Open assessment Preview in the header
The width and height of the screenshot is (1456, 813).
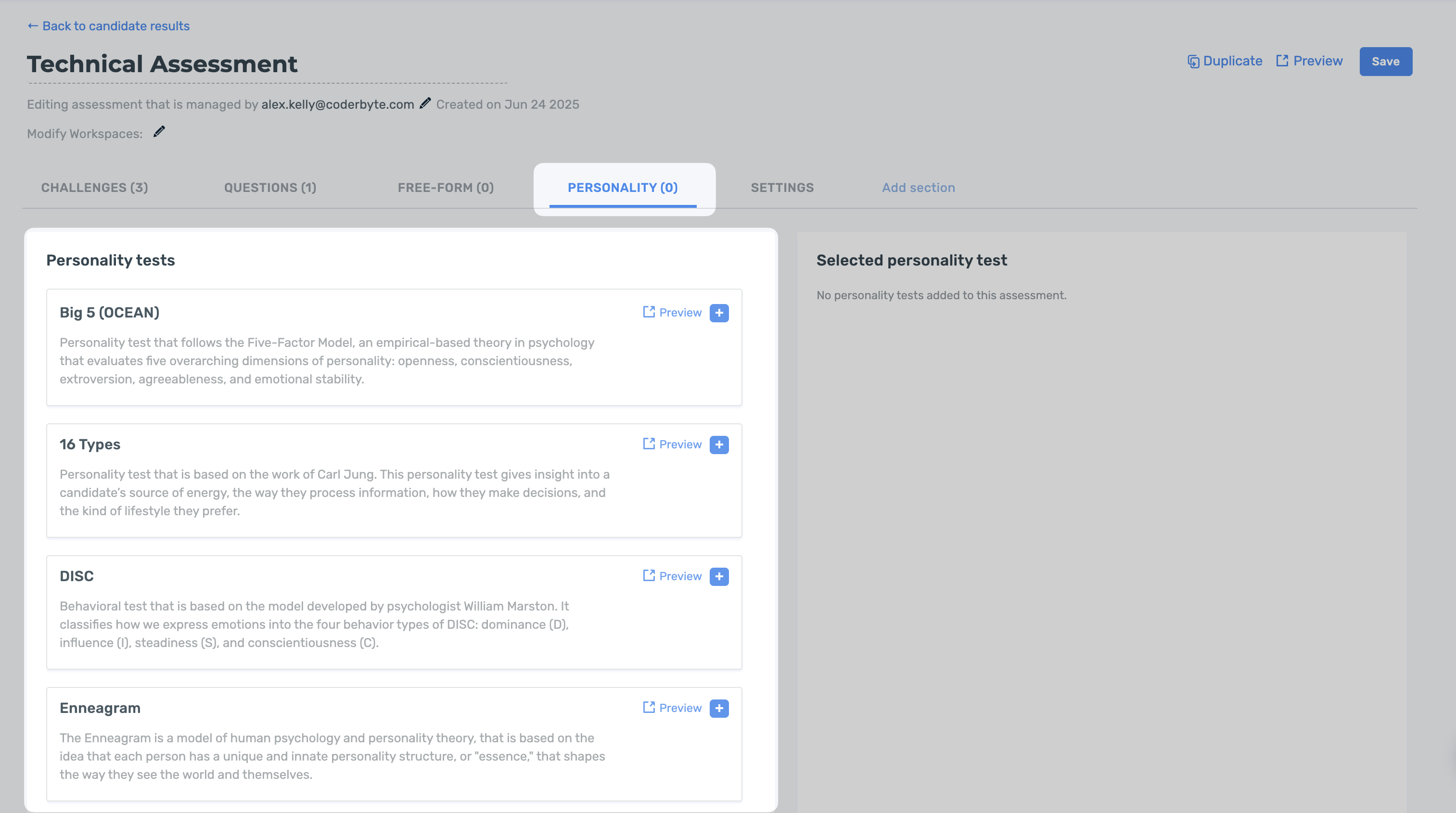pyautogui.click(x=1309, y=61)
